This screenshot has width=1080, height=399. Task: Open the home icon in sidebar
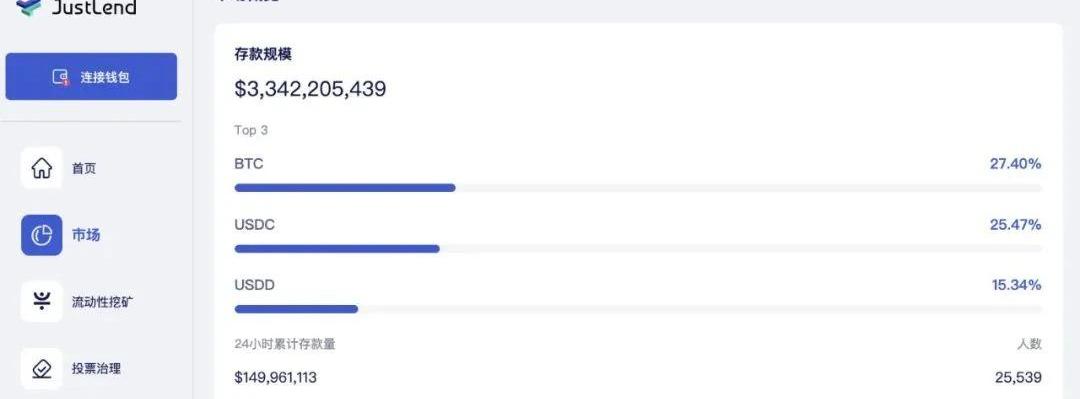(x=41, y=167)
